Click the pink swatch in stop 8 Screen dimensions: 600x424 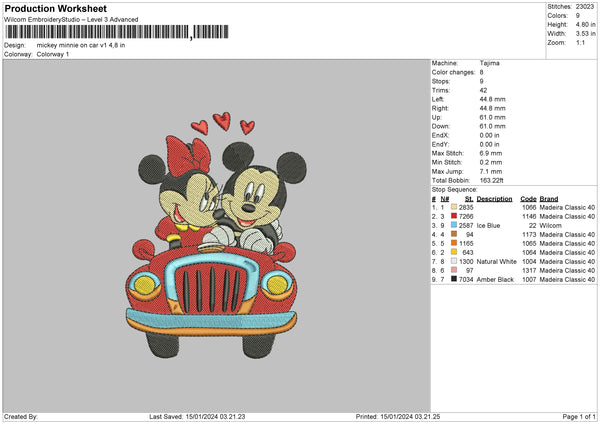[x=454, y=271]
